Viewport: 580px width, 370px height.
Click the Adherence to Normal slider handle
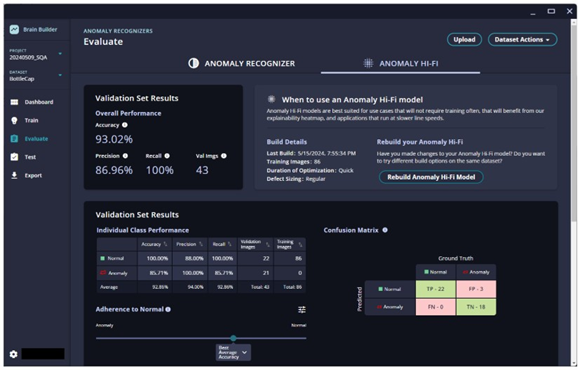[x=233, y=338]
